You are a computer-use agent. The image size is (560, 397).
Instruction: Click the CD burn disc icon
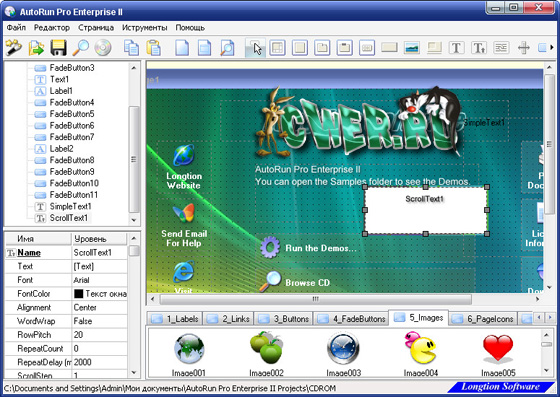[103, 48]
